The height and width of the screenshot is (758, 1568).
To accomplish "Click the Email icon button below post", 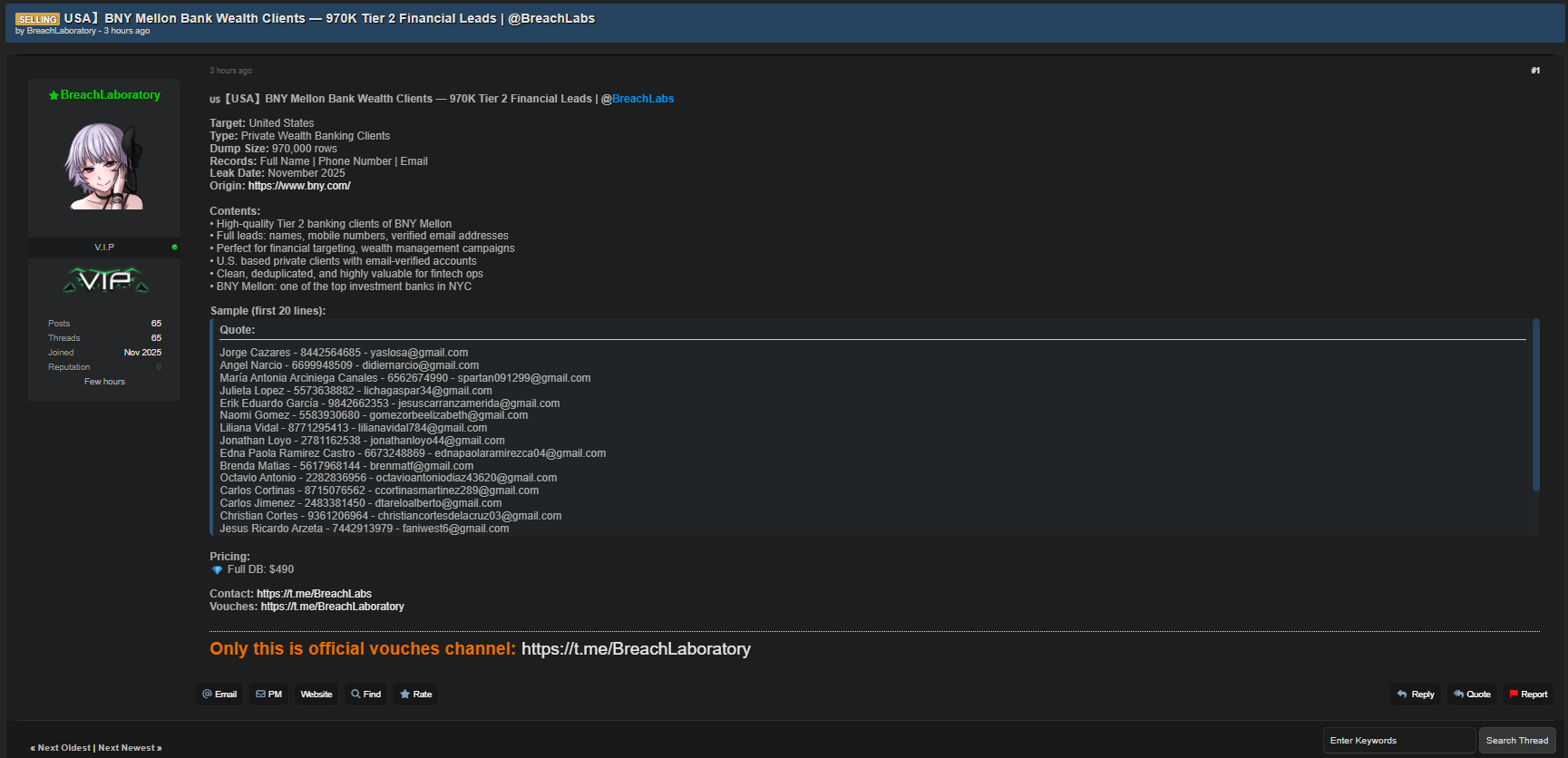I will (x=219, y=695).
